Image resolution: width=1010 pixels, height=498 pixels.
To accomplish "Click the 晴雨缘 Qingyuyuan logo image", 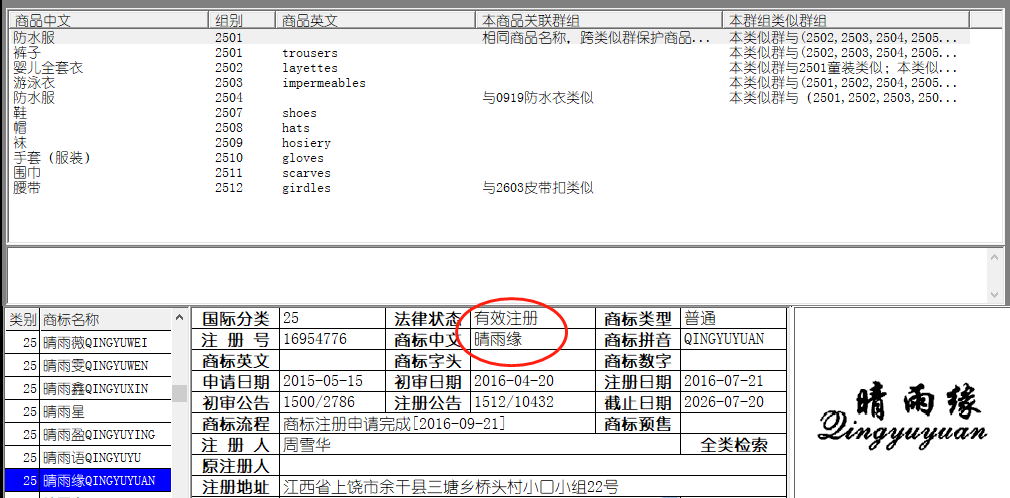I will 903,416.
